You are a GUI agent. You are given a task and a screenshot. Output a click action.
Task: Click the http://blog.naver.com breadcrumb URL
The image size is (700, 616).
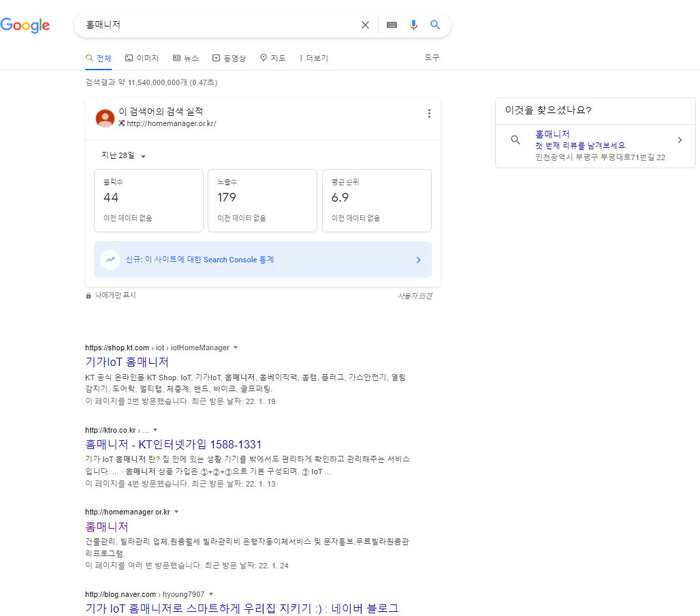point(121,595)
